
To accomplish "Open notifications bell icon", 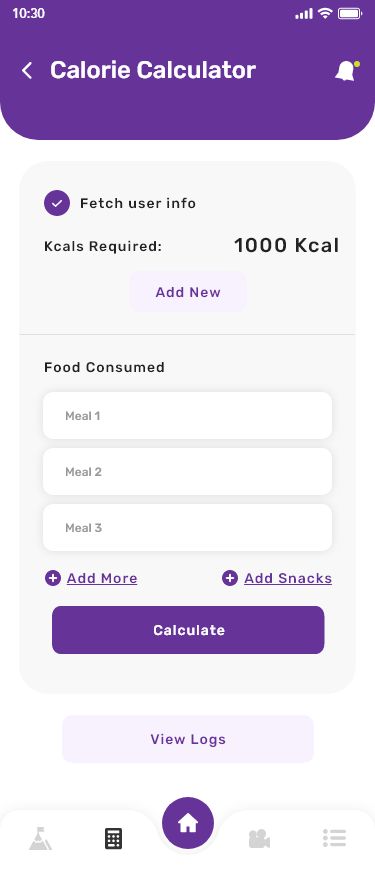I will pos(347,70).
